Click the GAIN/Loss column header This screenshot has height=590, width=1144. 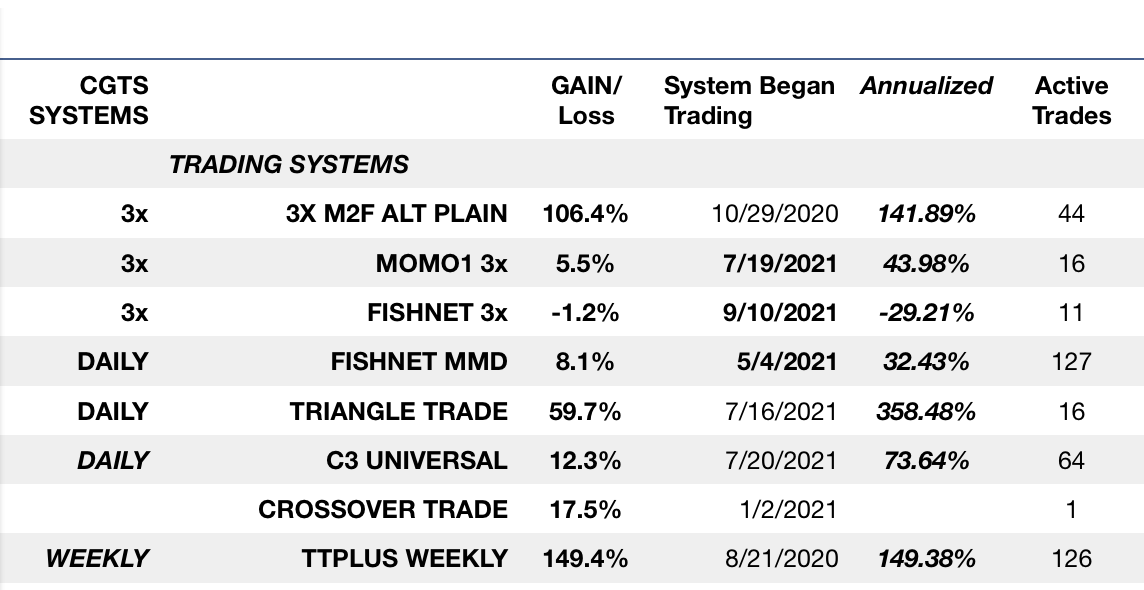(586, 100)
